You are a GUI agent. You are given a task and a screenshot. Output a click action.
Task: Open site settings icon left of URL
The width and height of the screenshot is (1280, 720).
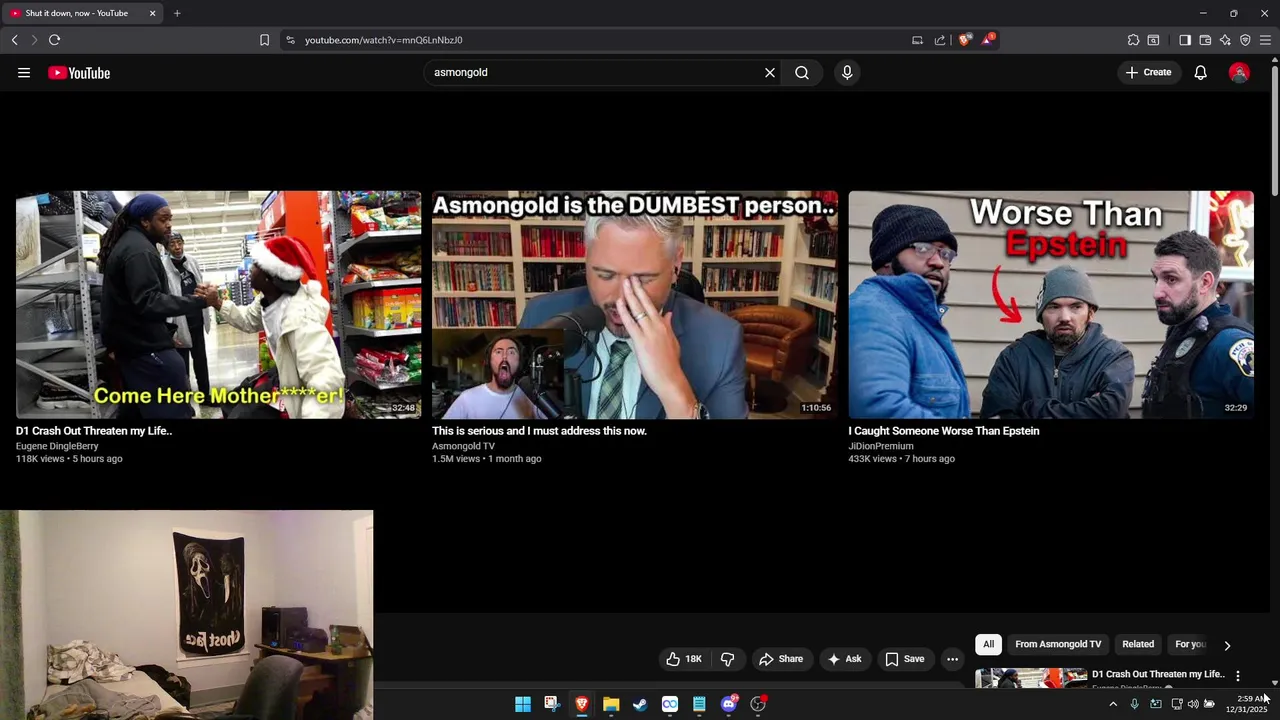coord(290,40)
